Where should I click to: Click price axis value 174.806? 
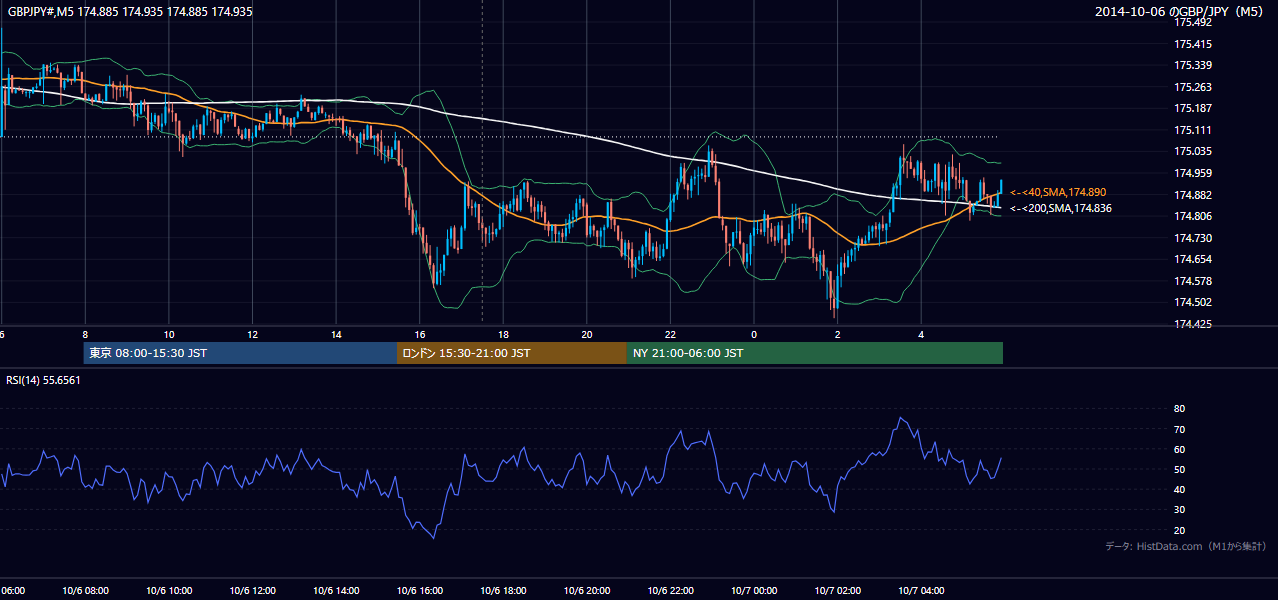tap(1193, 216)
